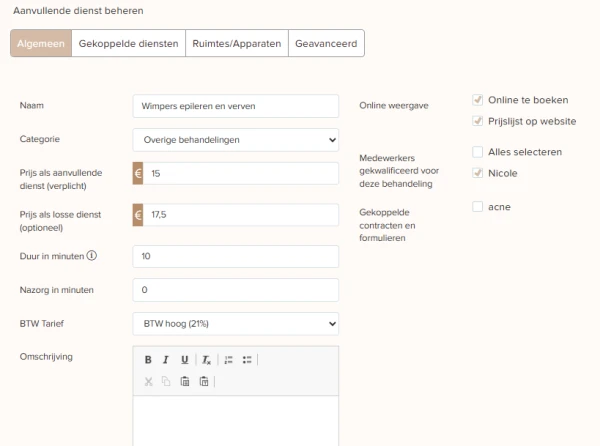
Task: Check the acne contract checkbox
Action: coord(478,207)
